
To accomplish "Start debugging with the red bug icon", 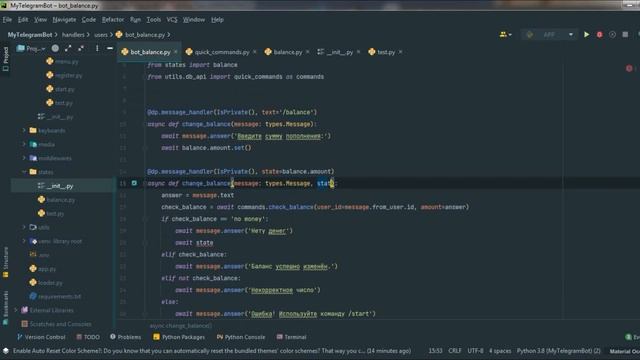I will click(599, 35).
